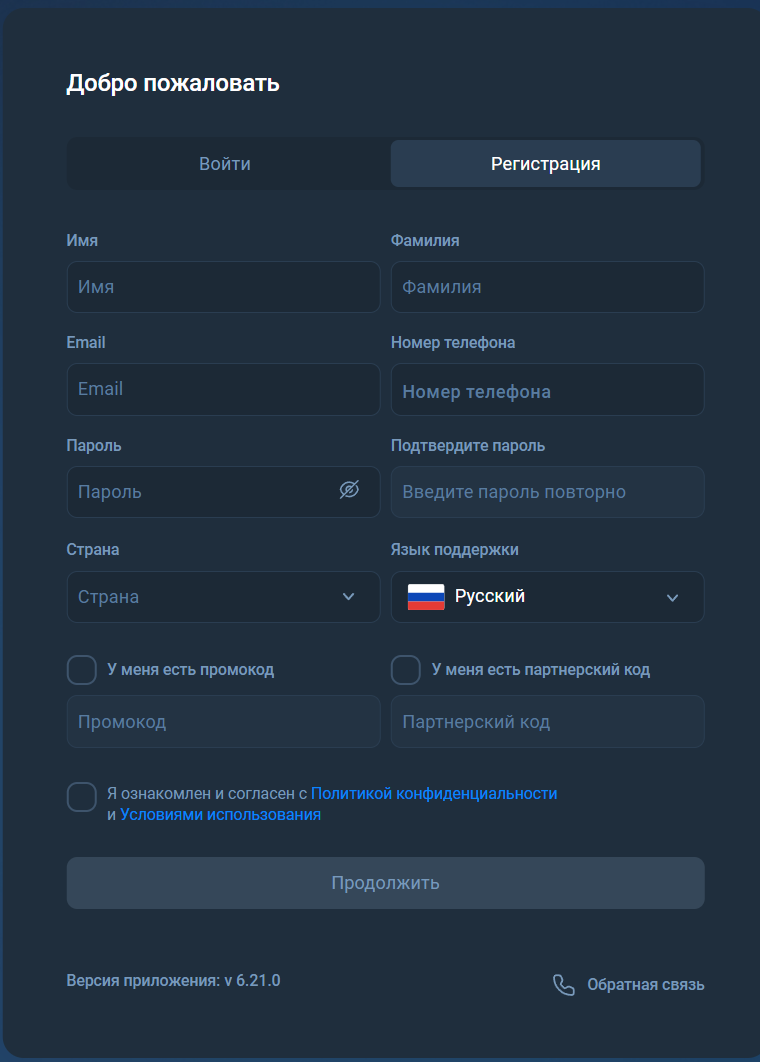Open the Политикой конфиденциальности link
760x1062 pixels.
434,793
